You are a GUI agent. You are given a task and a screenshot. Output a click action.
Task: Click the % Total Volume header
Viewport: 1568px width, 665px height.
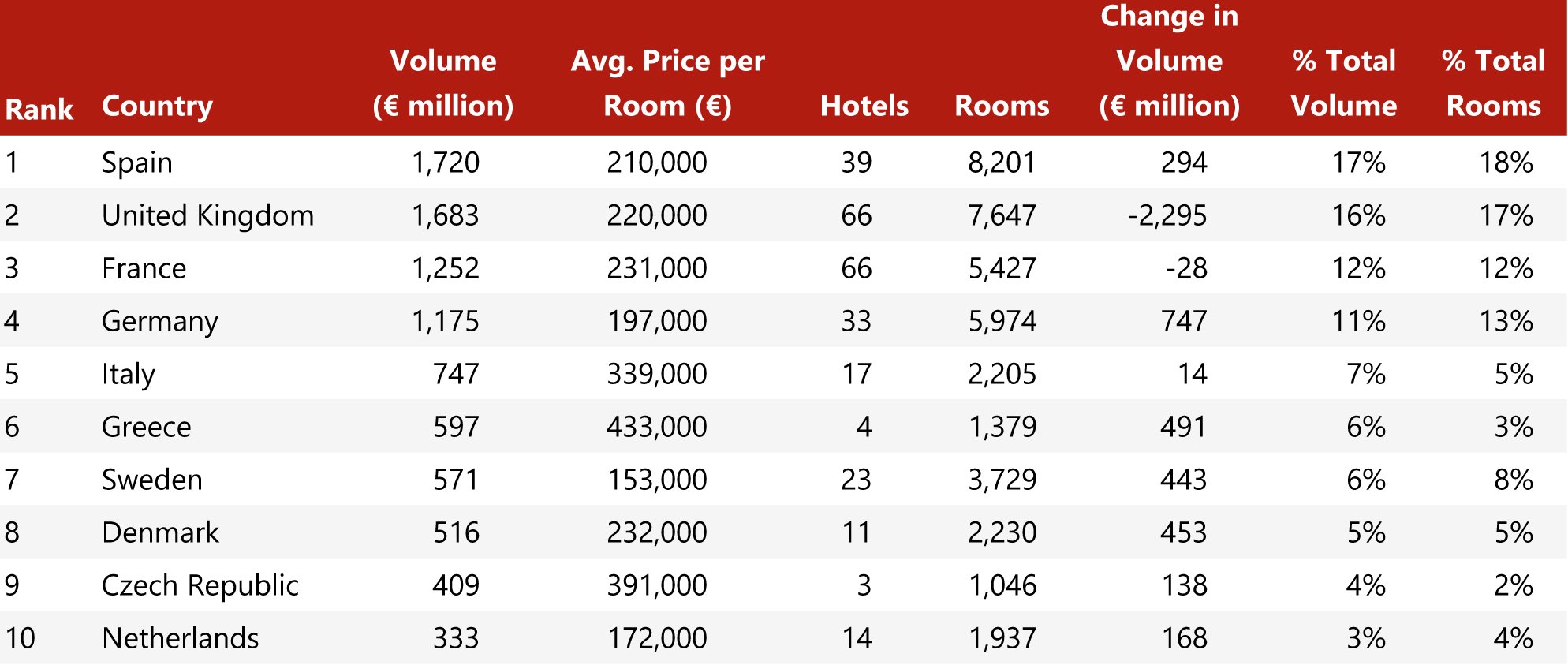(1343, 84)
